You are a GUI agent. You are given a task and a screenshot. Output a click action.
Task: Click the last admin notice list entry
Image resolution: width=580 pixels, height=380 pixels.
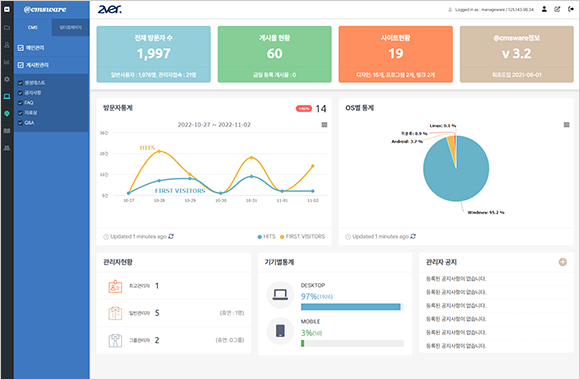456,346
